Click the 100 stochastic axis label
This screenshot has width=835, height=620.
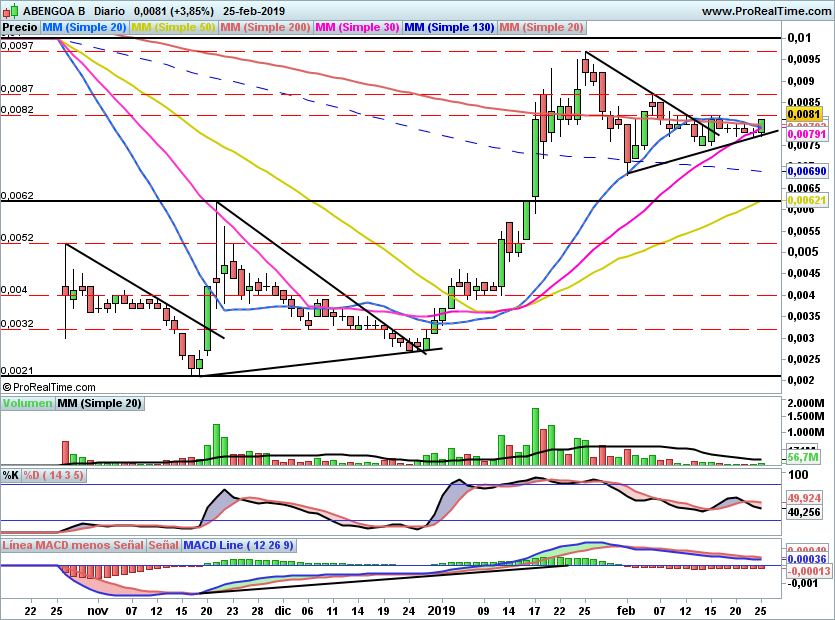(x=798, y=475)
